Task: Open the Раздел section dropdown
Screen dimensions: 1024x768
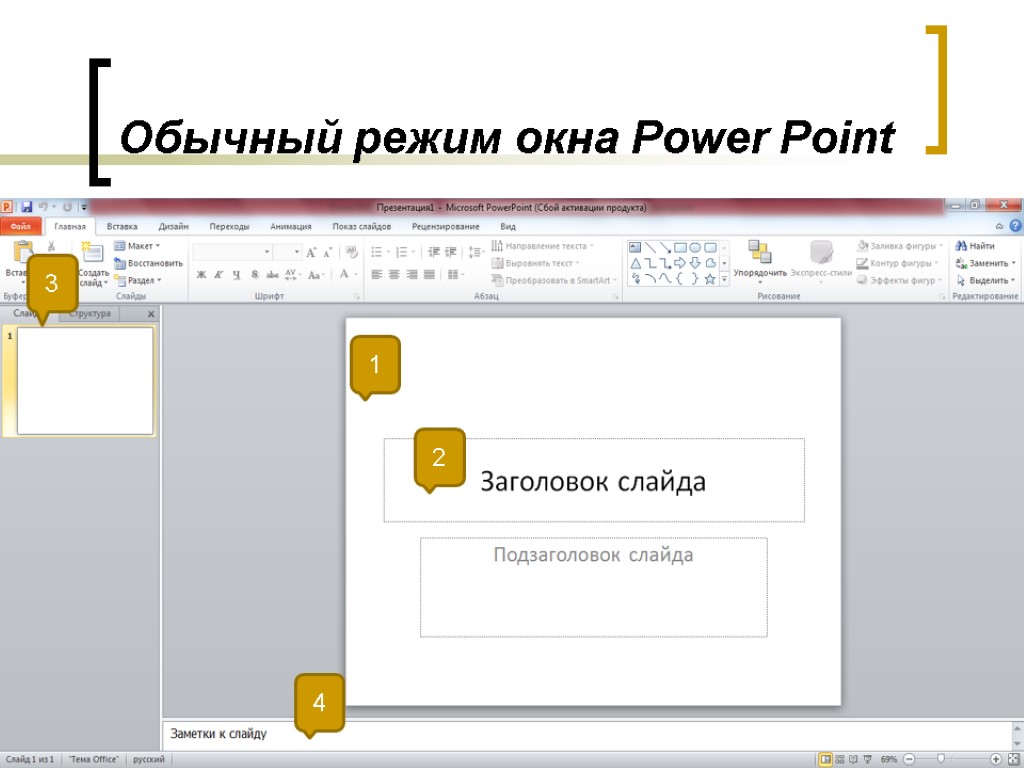Action: coord(138,281)
